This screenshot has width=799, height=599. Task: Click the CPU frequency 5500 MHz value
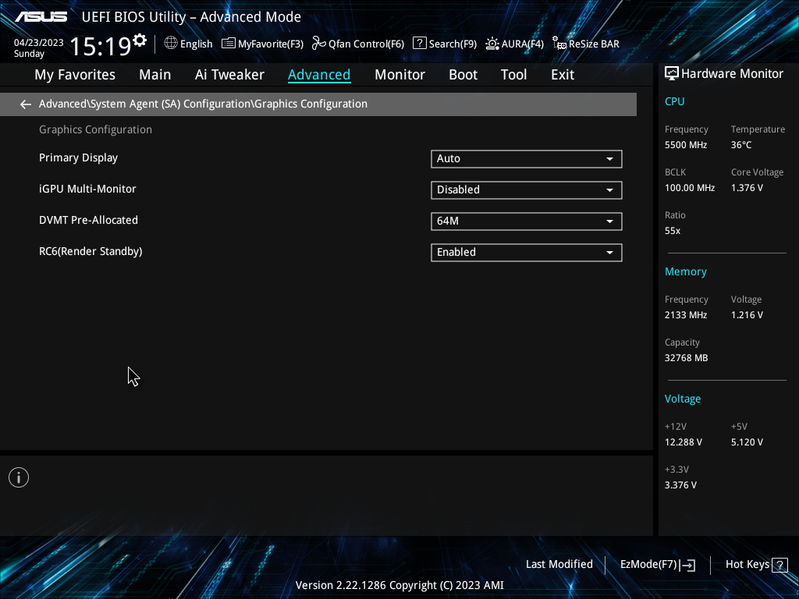(685, 145)
